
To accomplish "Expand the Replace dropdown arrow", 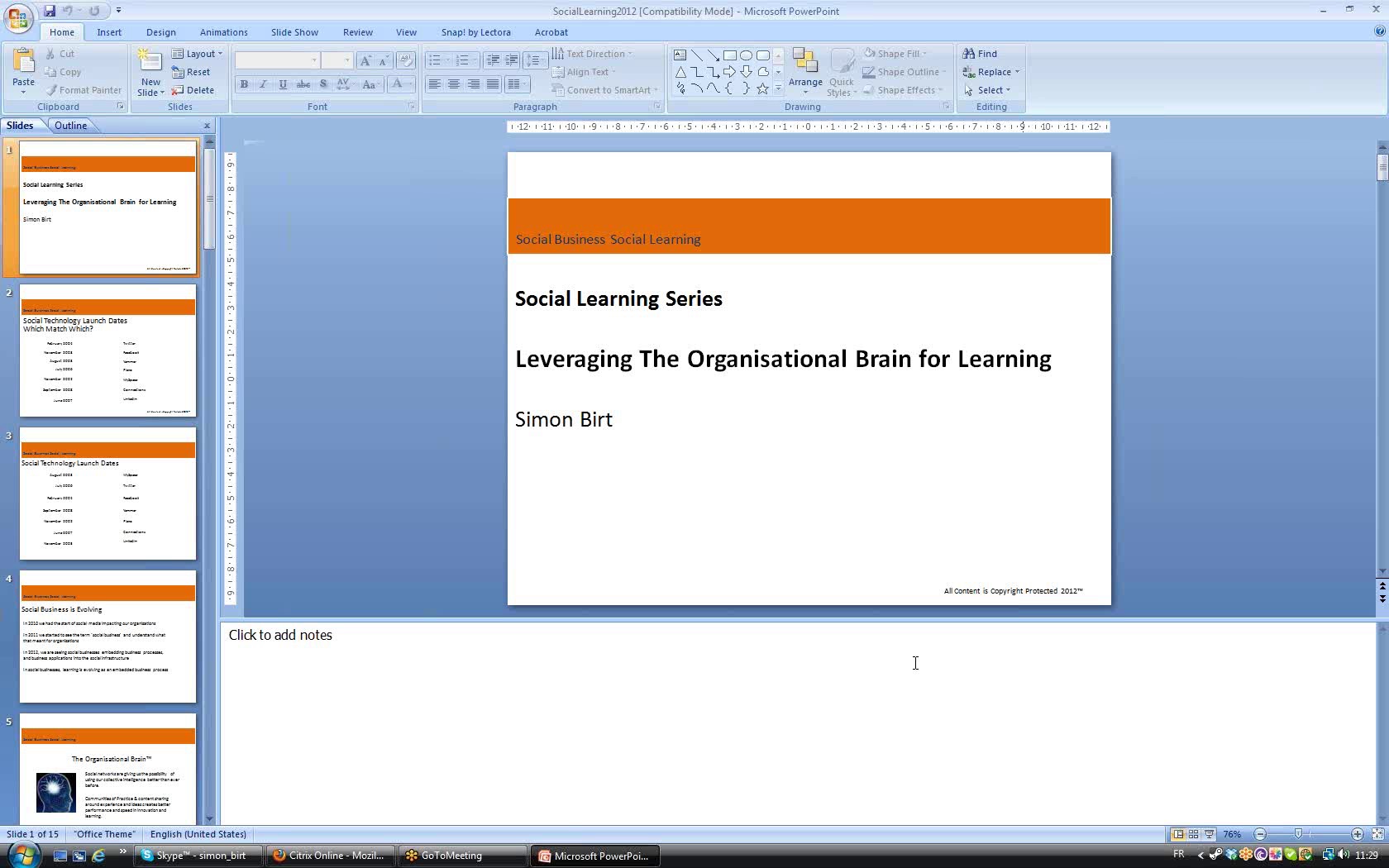I will tap(1017, 72).
